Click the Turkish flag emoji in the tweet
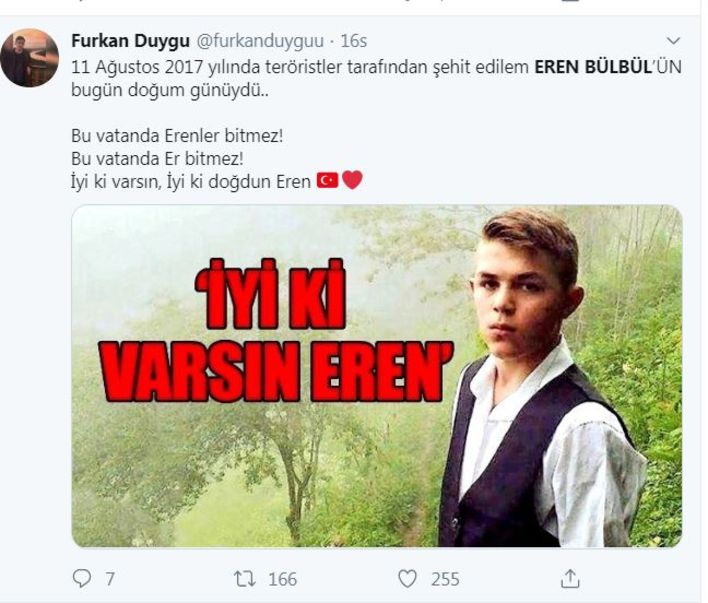Viewport: 708px width, 603px height. coord(327,181)
